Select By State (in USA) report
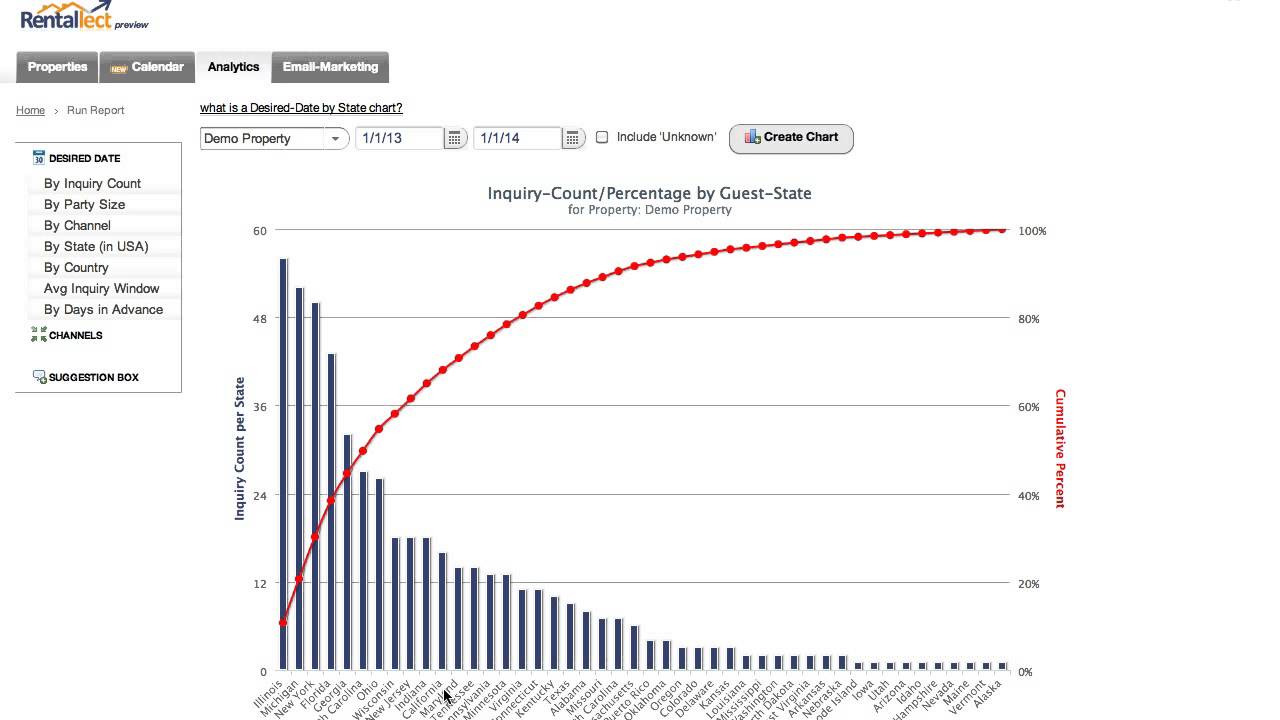This screenshot has height=720, width=1280. coord(96,246)
